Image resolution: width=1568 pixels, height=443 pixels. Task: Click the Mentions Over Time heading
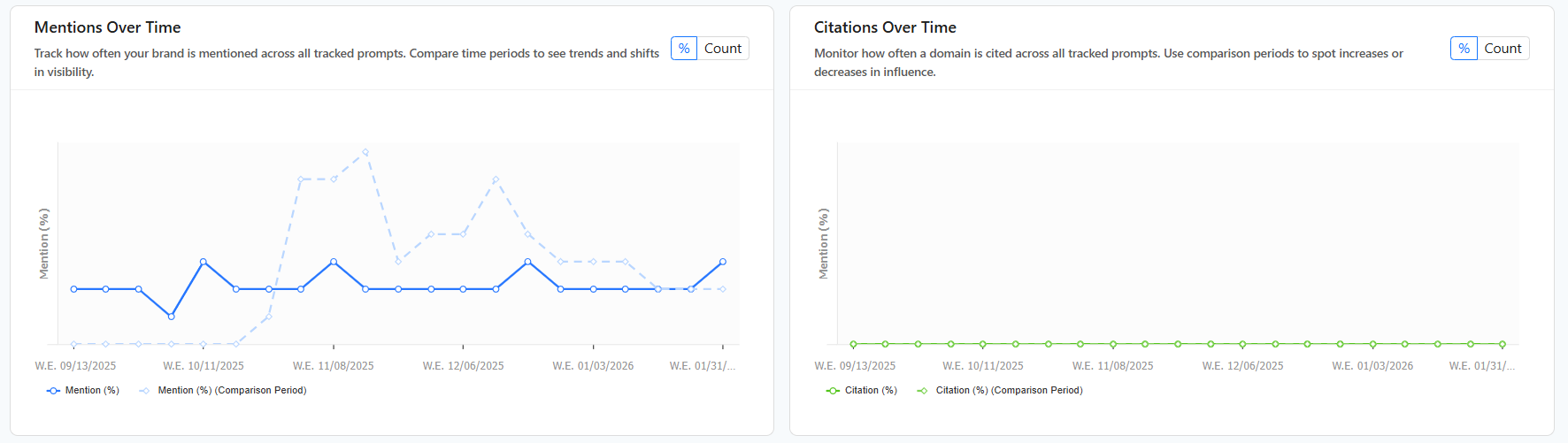[107, 27]
